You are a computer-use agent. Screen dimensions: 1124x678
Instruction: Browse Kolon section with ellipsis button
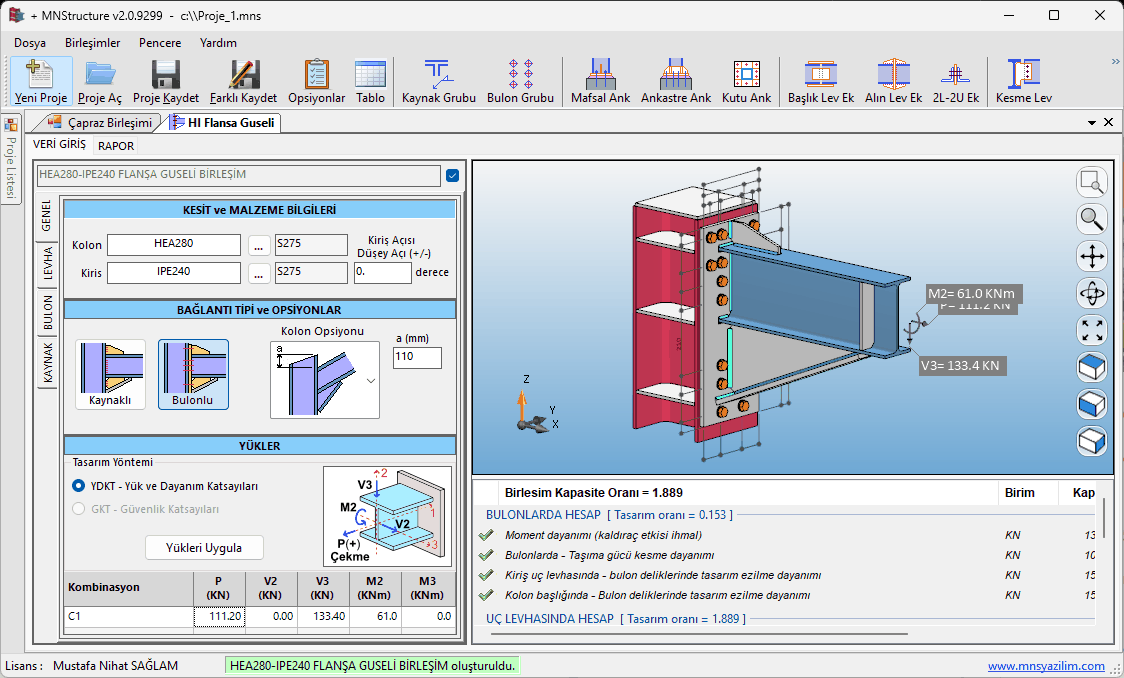(259, 245)
